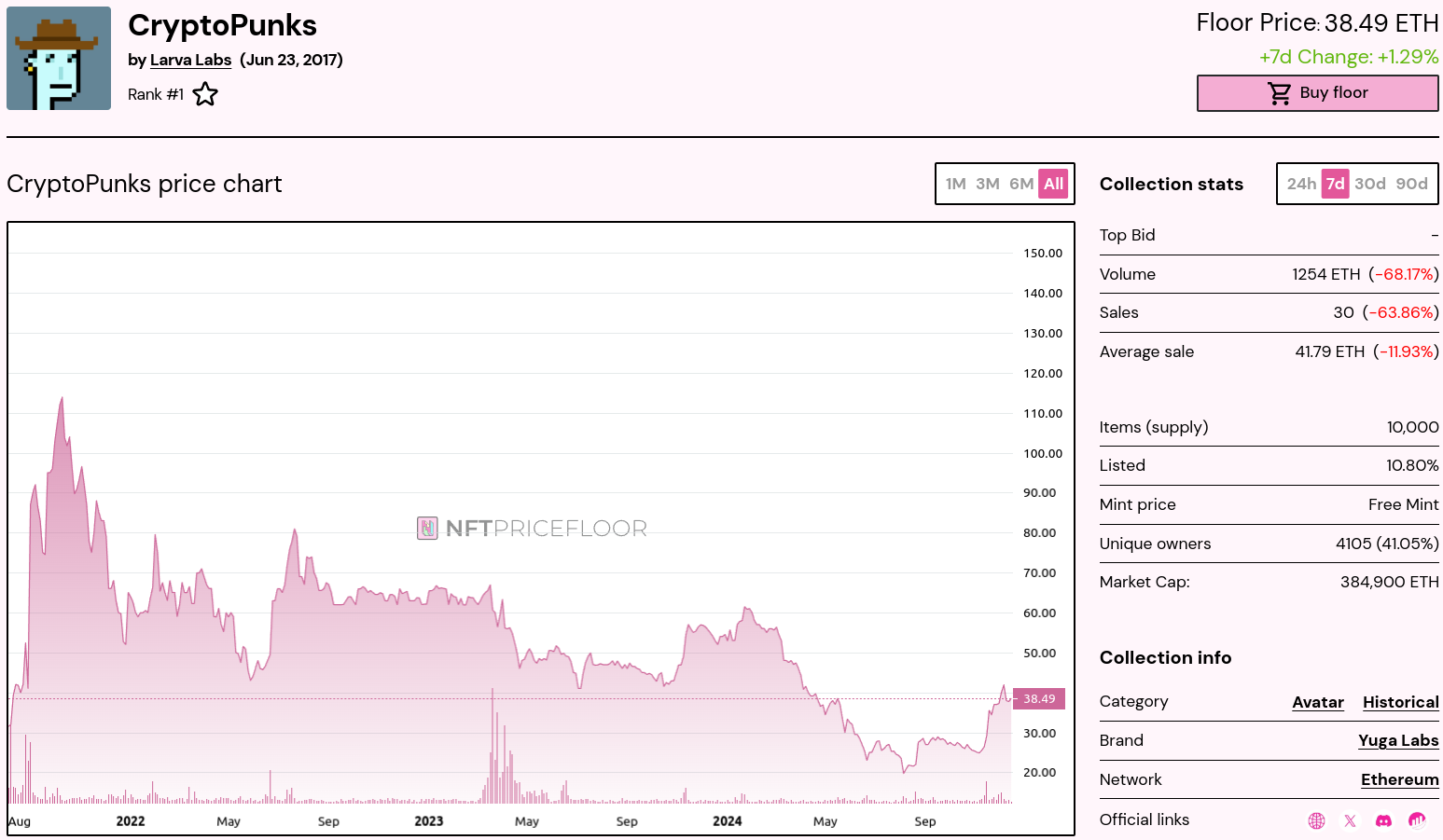Click the Collection info heading
Image resolution: width=1443 pixels, height=840 pixels.
(1166, 657)
